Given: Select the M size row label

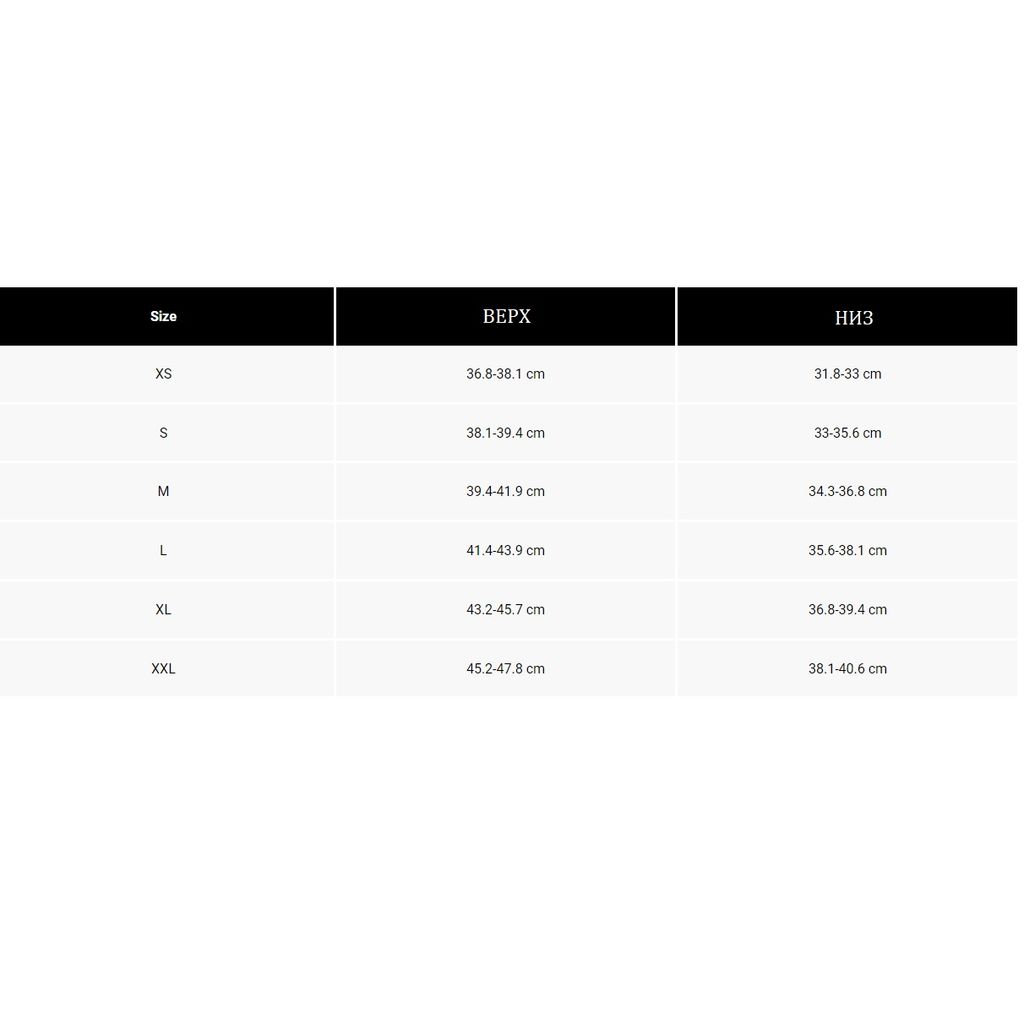Looking at the screenshot, I should tap(163, 491).
